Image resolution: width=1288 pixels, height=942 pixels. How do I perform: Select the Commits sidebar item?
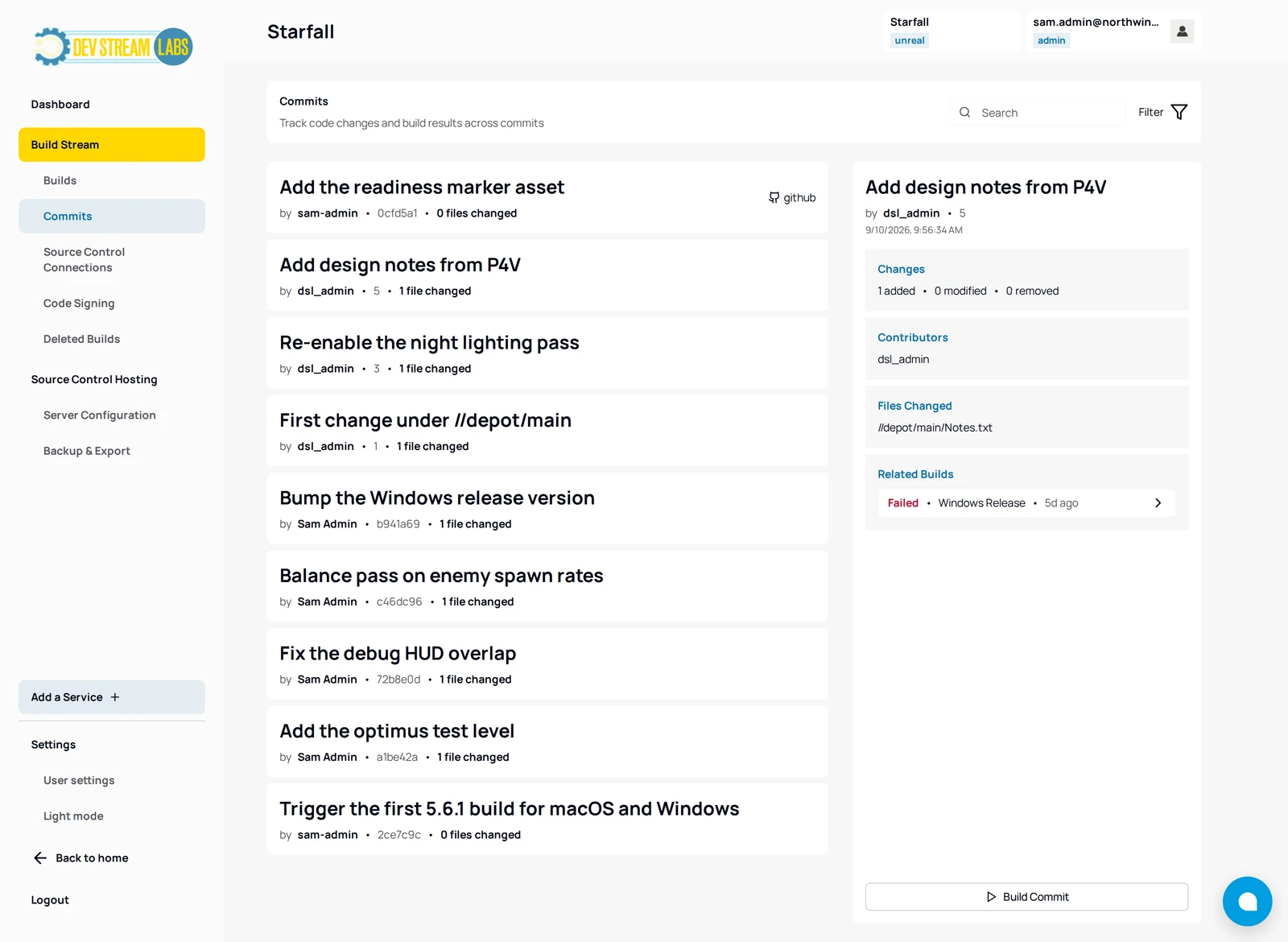[x=112, y=217]
